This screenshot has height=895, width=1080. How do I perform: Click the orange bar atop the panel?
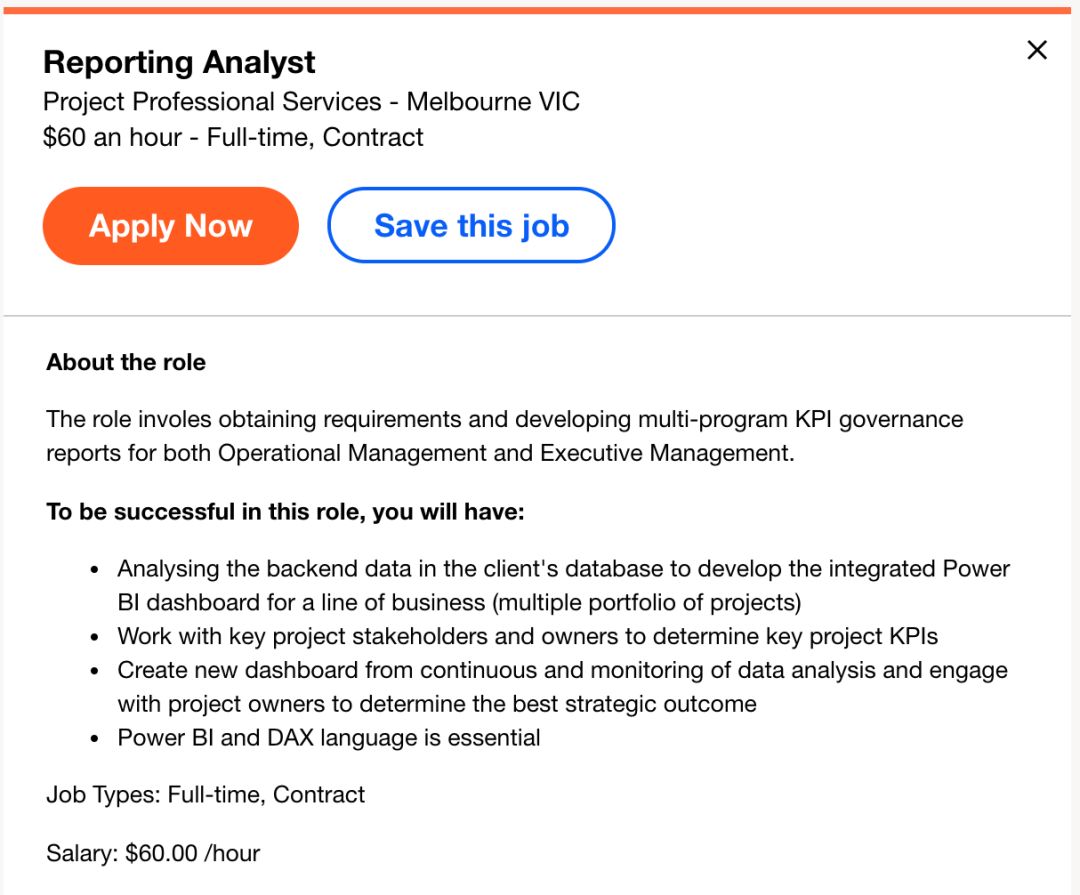tap(540, 10)
